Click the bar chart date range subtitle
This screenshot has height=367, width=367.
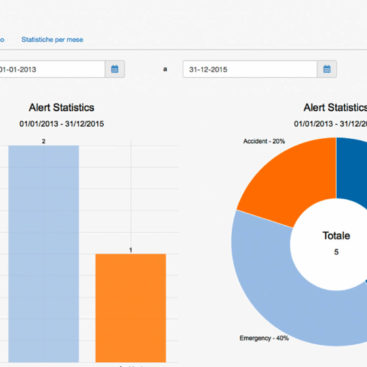[62, 124]
